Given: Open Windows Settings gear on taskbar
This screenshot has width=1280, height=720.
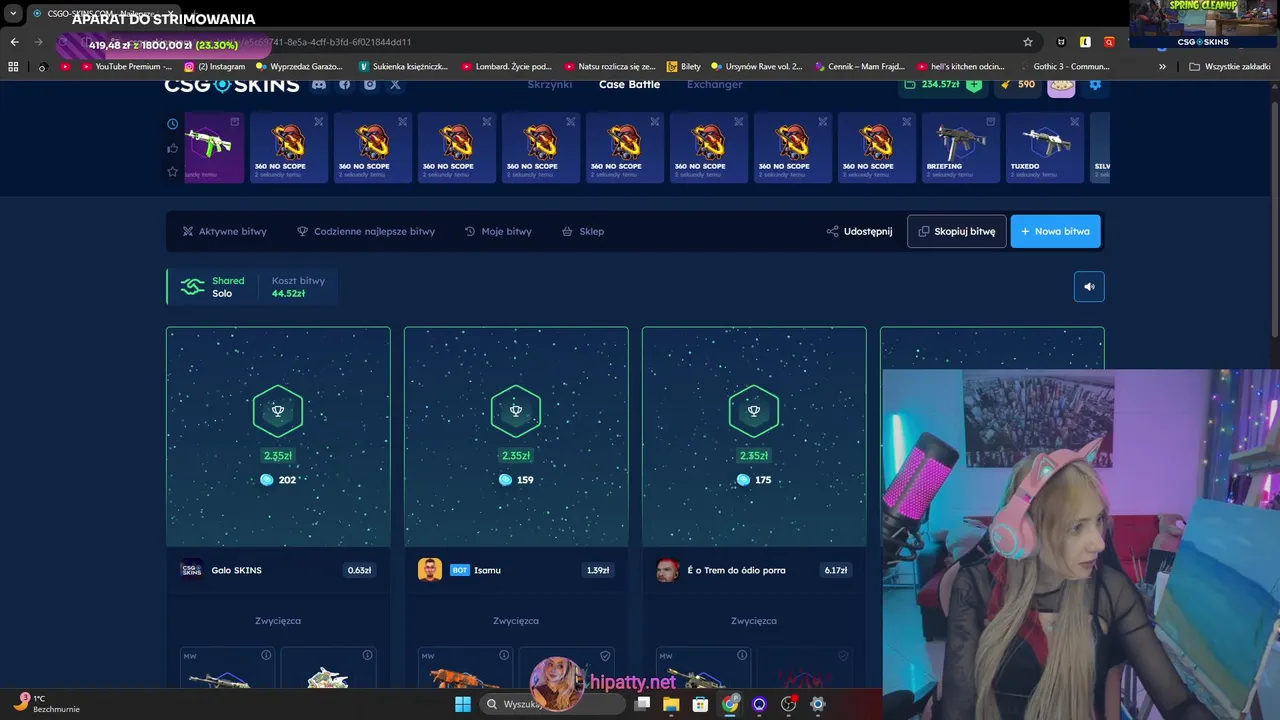Looking at the screenshot, I should 818,704.
